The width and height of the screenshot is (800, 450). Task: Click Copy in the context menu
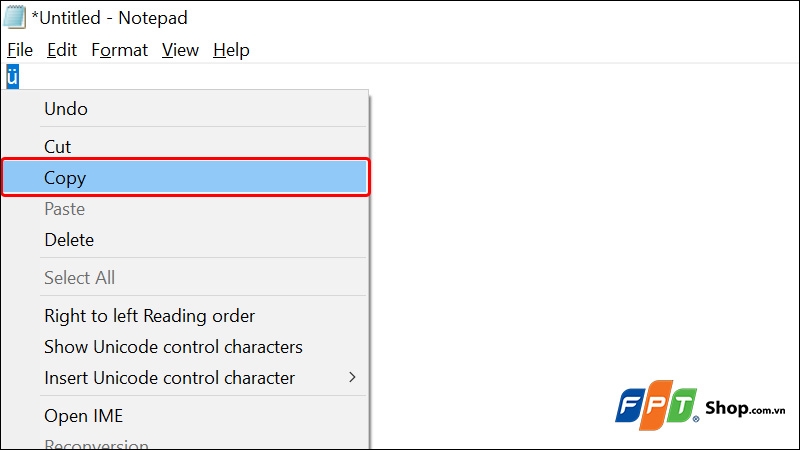click(x=65, y=178)
